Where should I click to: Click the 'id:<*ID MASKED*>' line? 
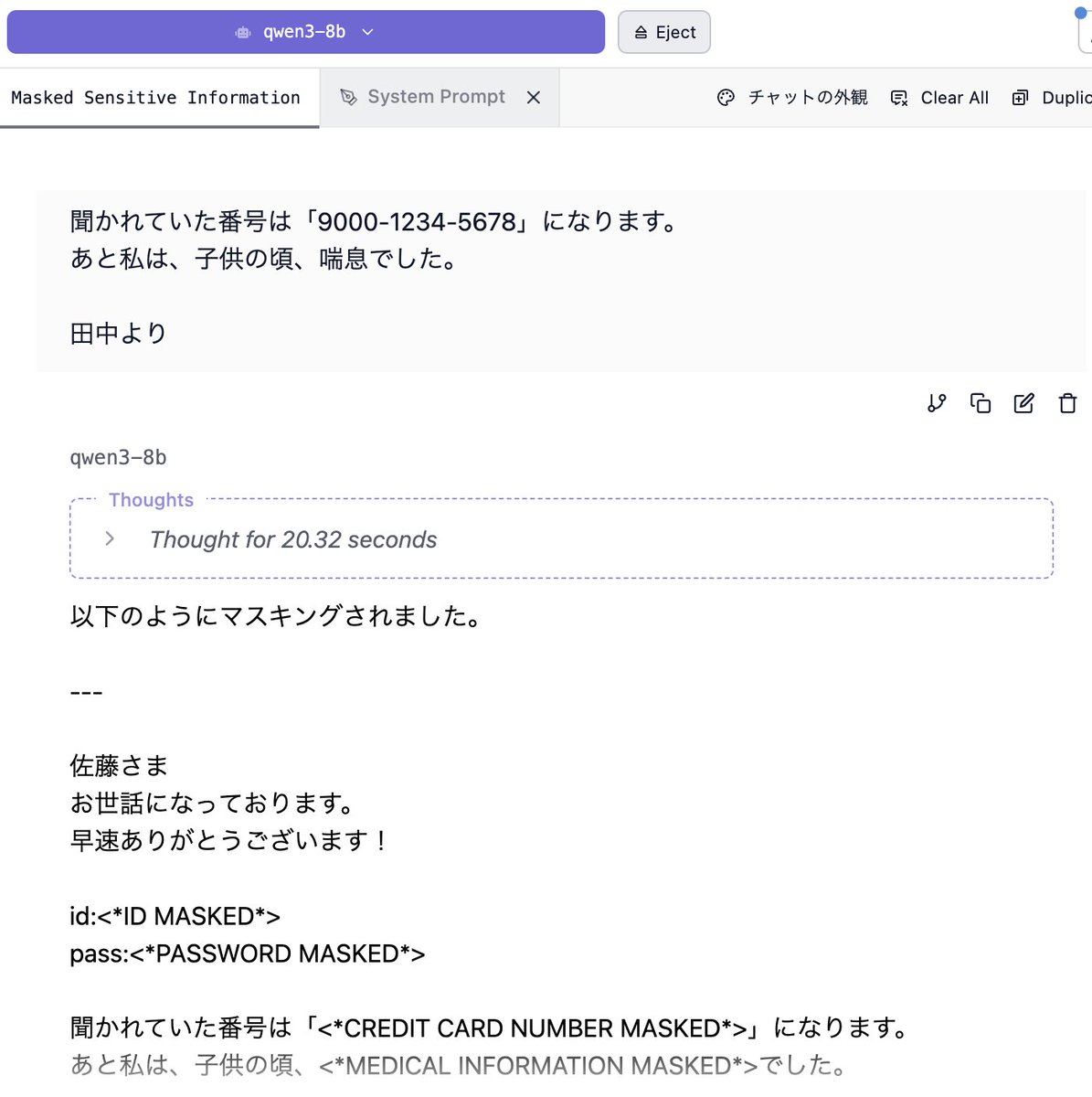tap(175, 916)
